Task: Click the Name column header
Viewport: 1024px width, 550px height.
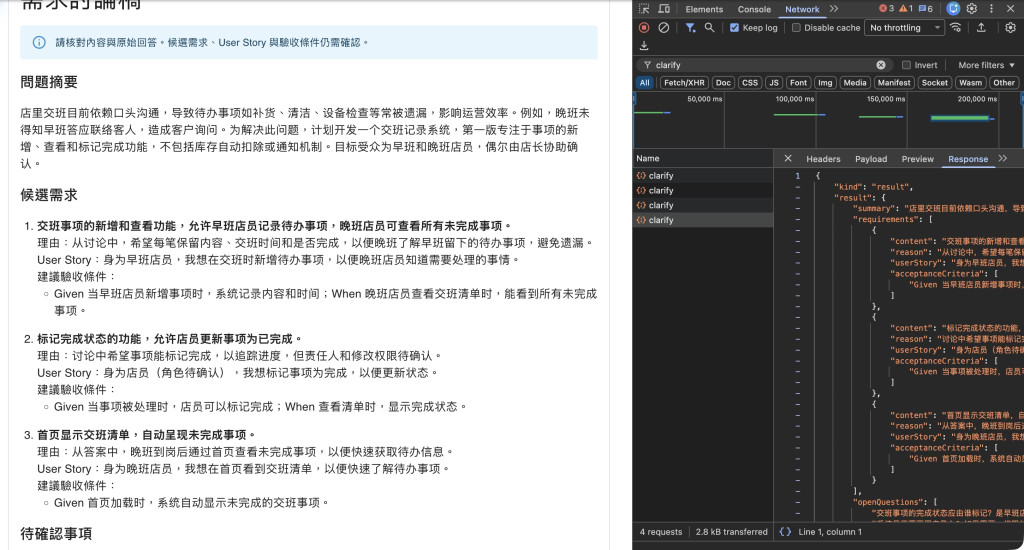Action: click(703, 158)
